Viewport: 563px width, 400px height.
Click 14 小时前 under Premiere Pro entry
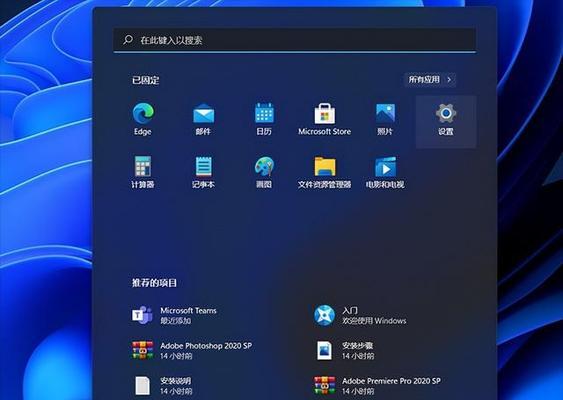pos(358,391)
